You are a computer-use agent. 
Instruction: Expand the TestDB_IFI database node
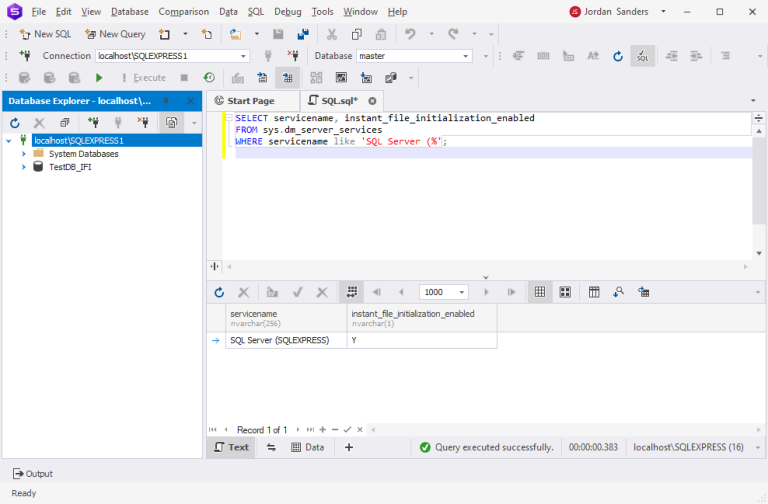[x=23, y=167]
